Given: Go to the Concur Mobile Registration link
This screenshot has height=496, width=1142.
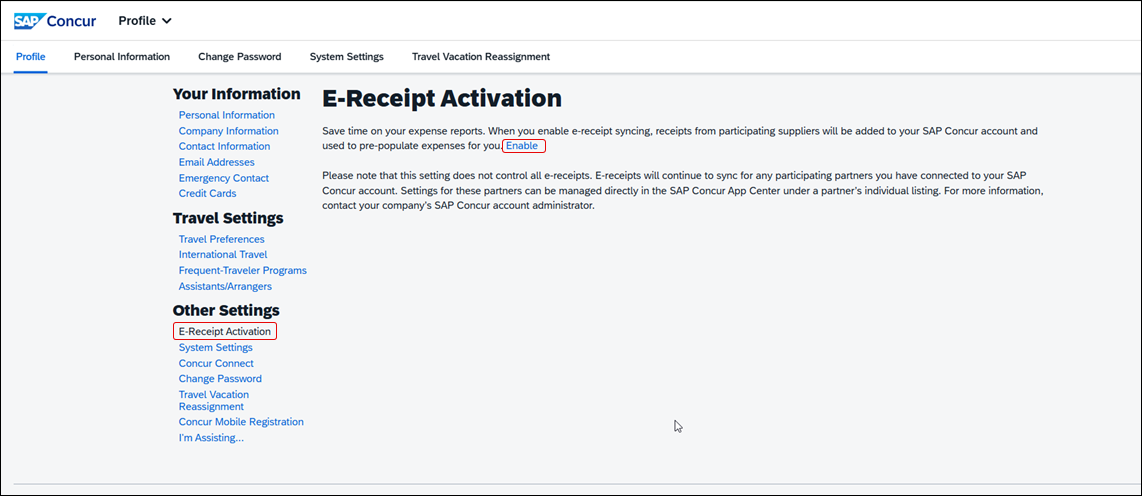Looking at the screenshot, I should (x=241, y=422).
